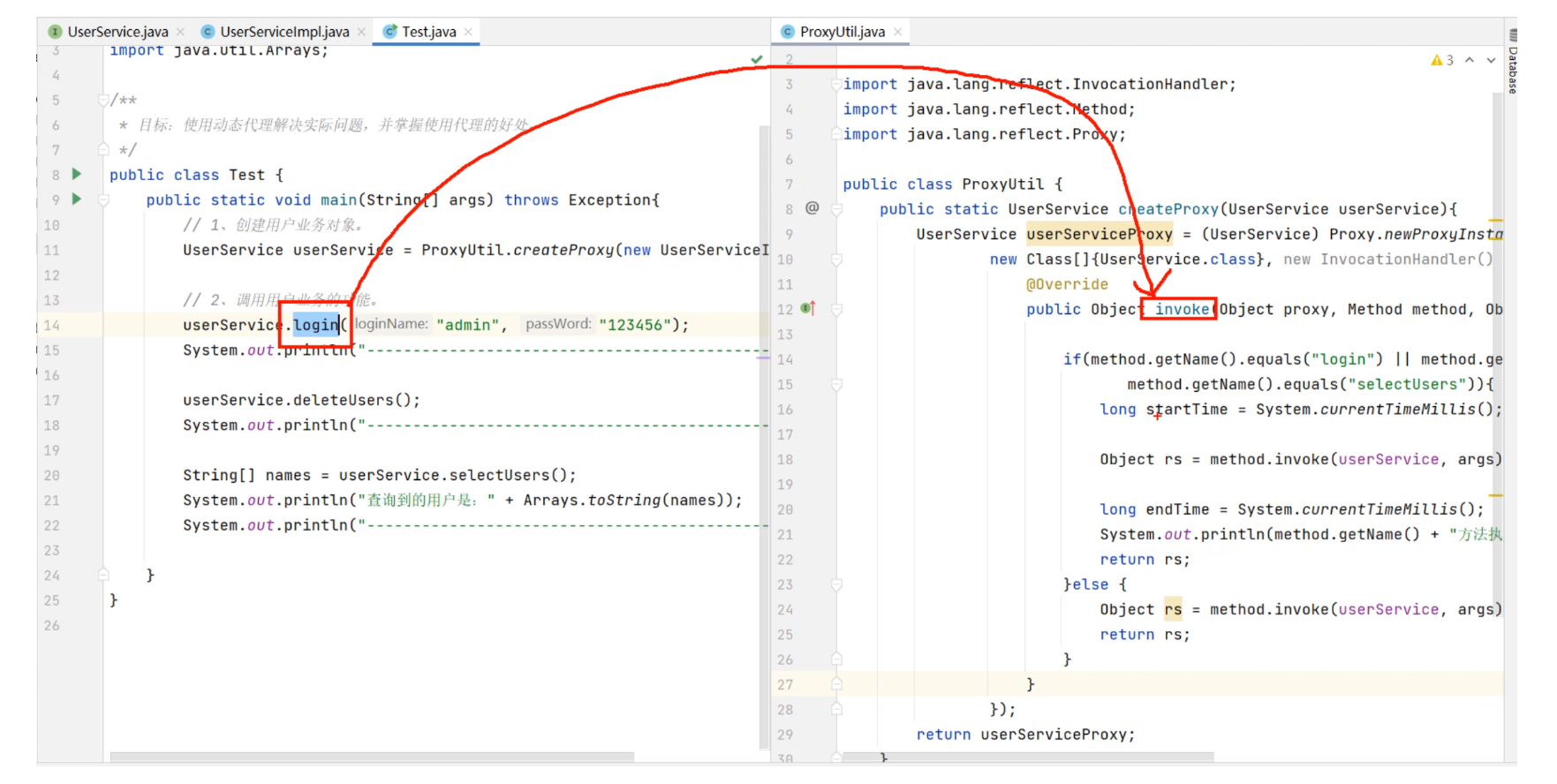
Task: Click the "throws Exception" clause in main
Action: [578, 200]
